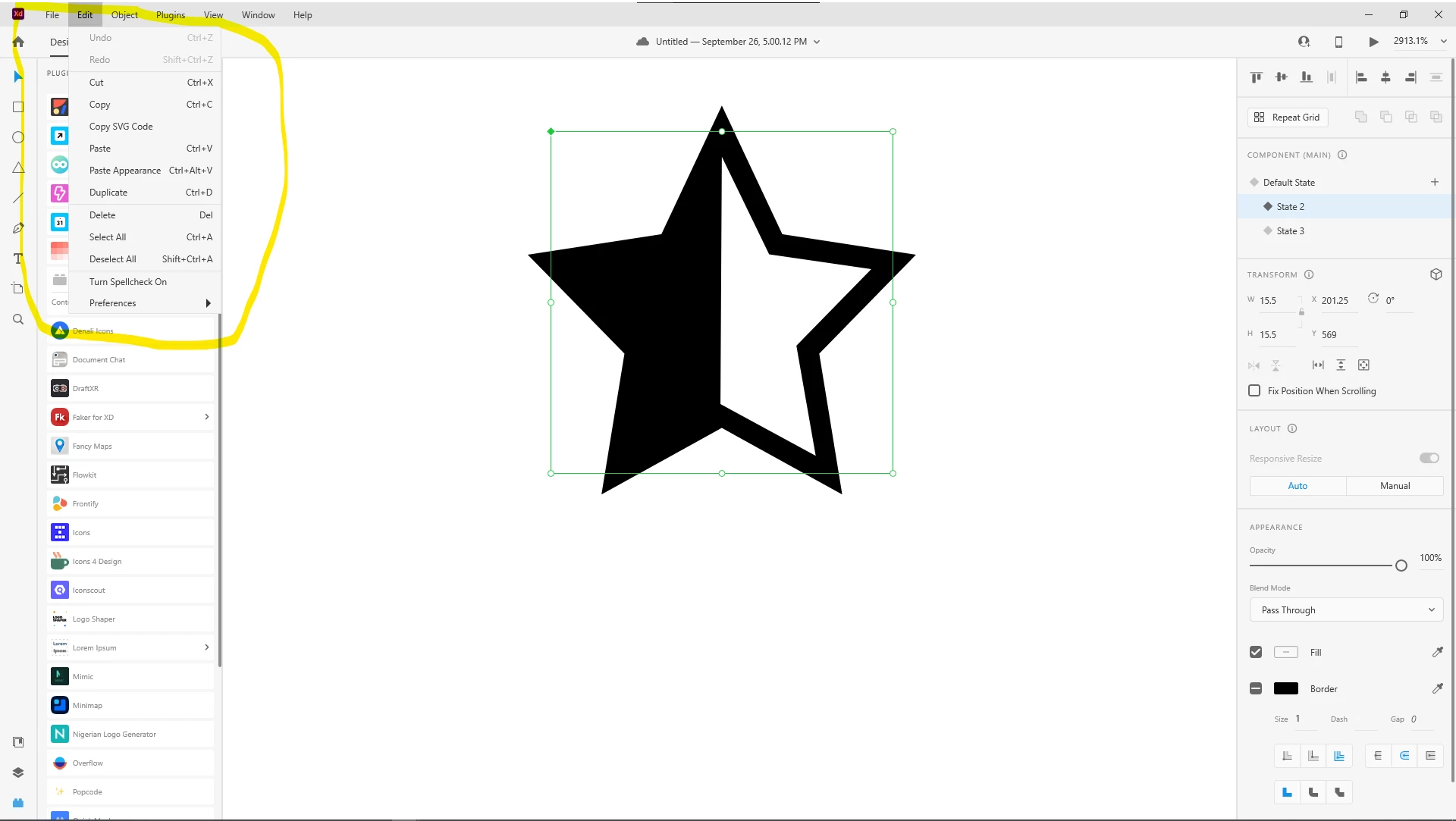Open the Blend Mode Pass Through dropdown
Image resolution: width=1456 pixels, height=821 pixels.
tap(1346, 609)
